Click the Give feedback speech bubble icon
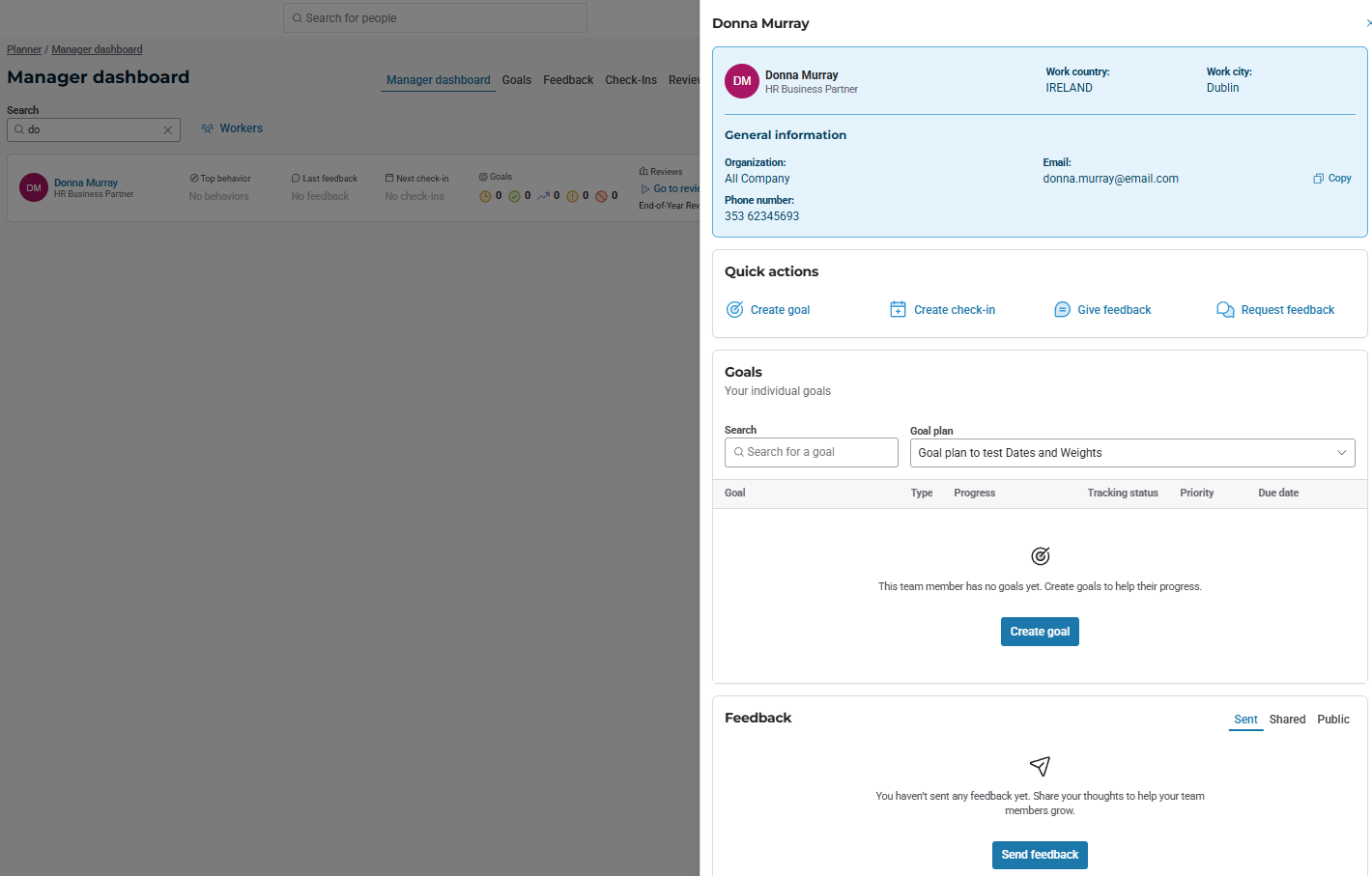 [x=1062, y=310]
